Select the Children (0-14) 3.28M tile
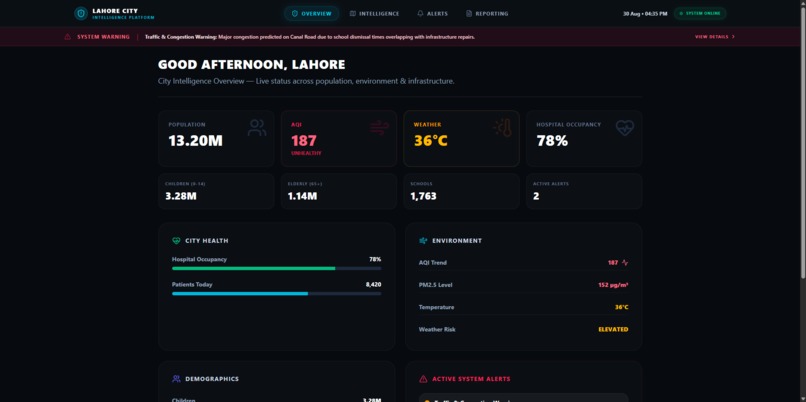Image resolution: width=806 pixels, height=402 pixels. tap(216, 191)
